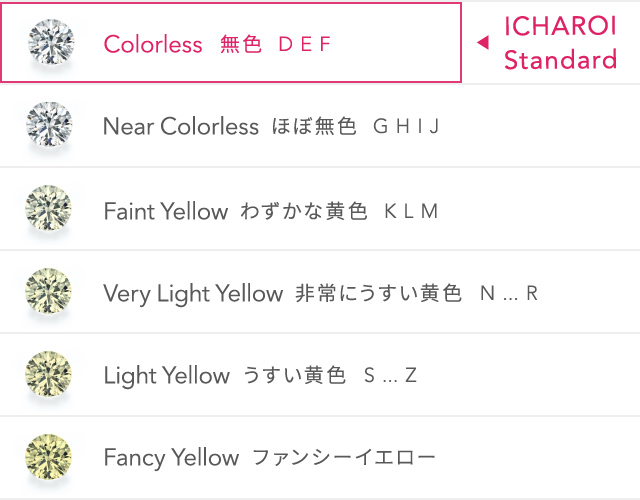This screenshot has height=500, width=640.
Task: Select the Faint Yellow diamond icon
Action: 48,209
